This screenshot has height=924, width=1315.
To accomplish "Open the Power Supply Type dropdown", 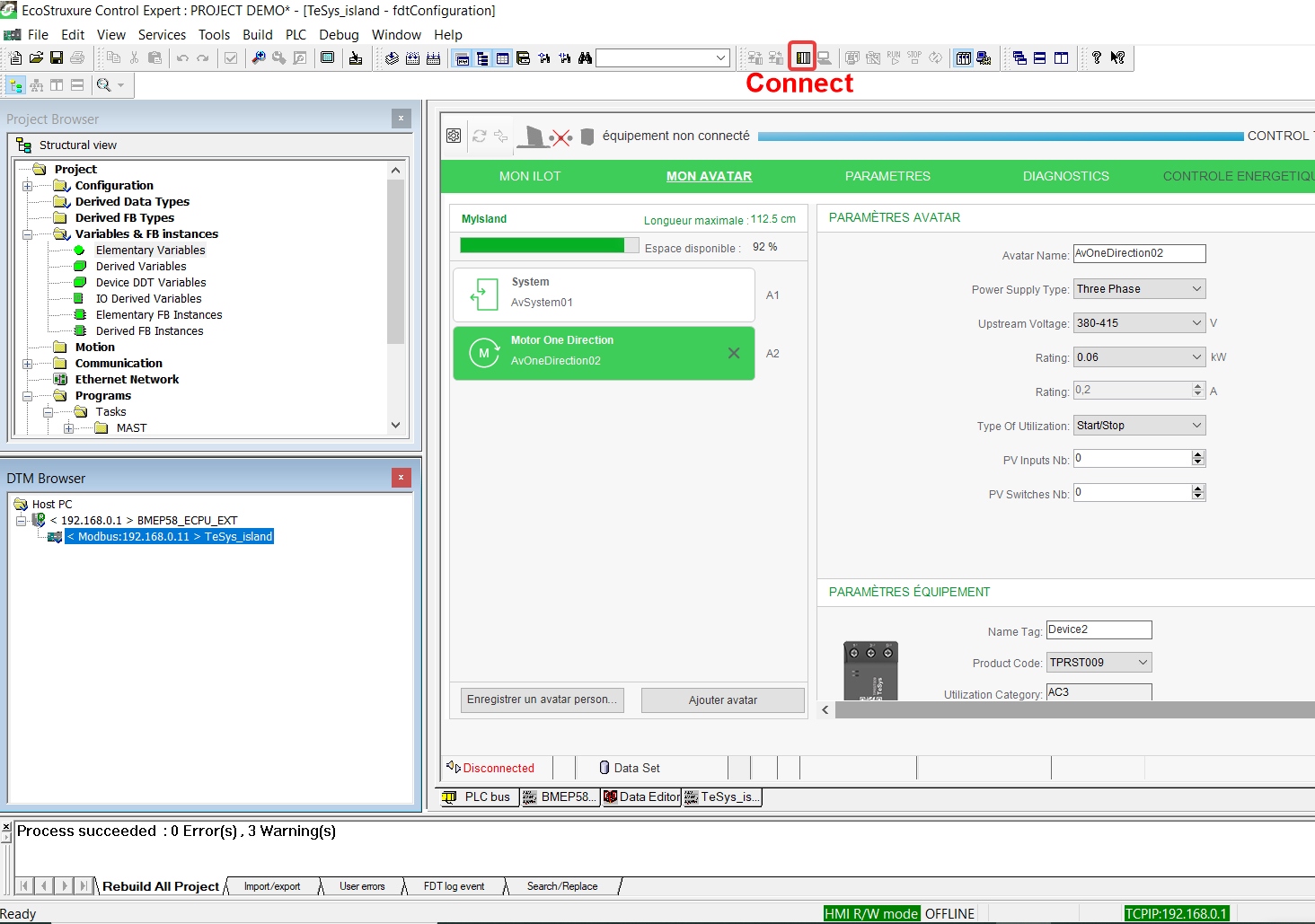I will pyautogui.click(x=1139, y=289).
